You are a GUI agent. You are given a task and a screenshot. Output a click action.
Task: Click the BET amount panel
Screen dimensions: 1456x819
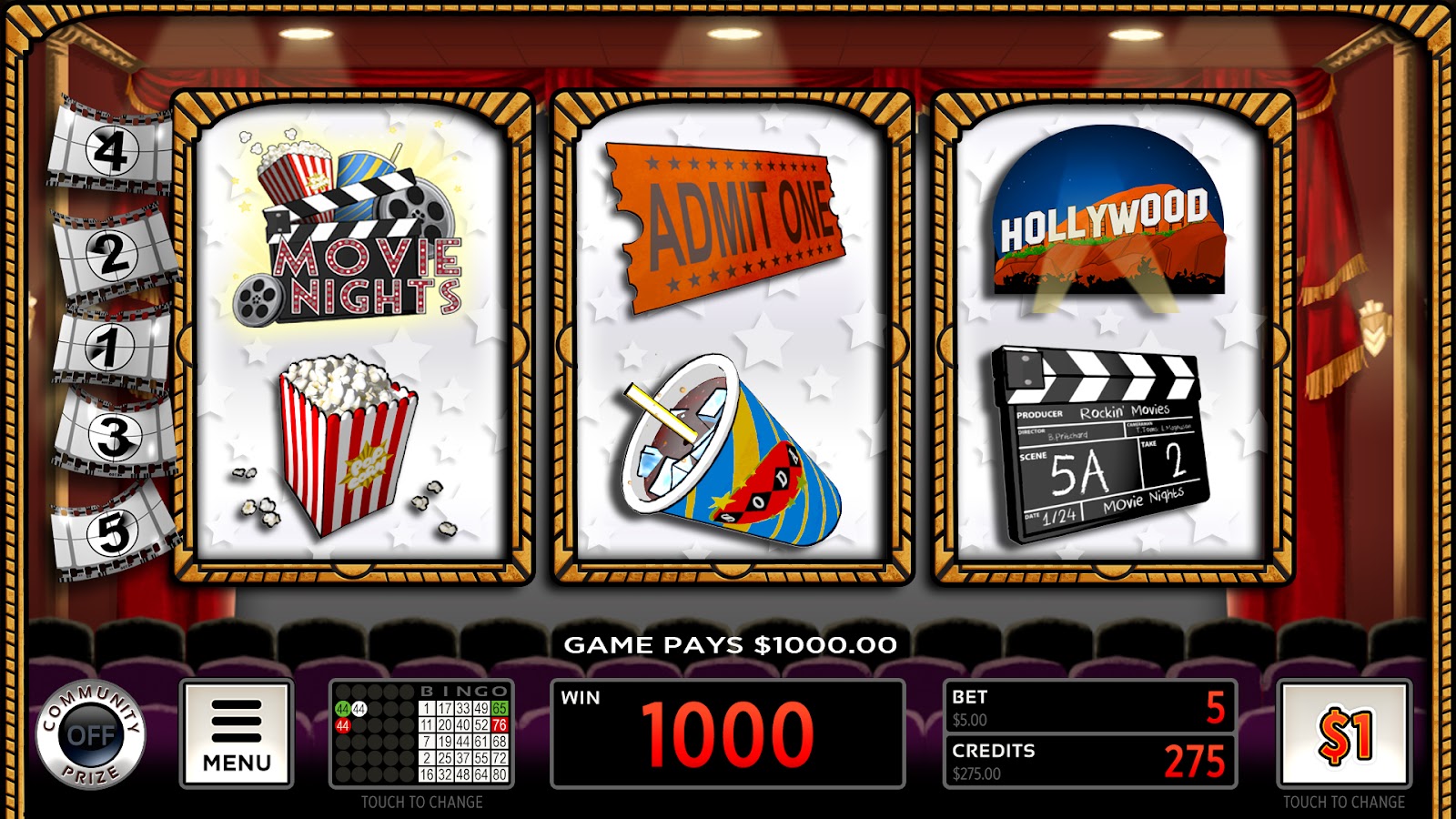pyautogui.click(x=1090, y=707)
